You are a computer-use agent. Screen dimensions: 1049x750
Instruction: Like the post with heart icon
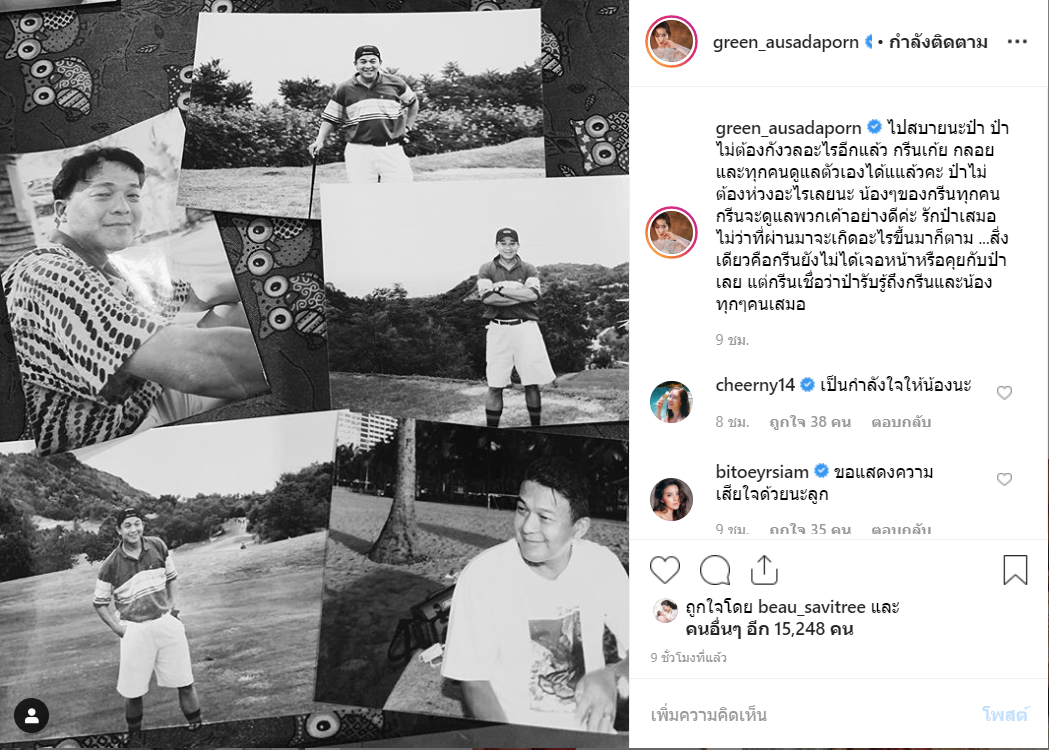[665, 570]
